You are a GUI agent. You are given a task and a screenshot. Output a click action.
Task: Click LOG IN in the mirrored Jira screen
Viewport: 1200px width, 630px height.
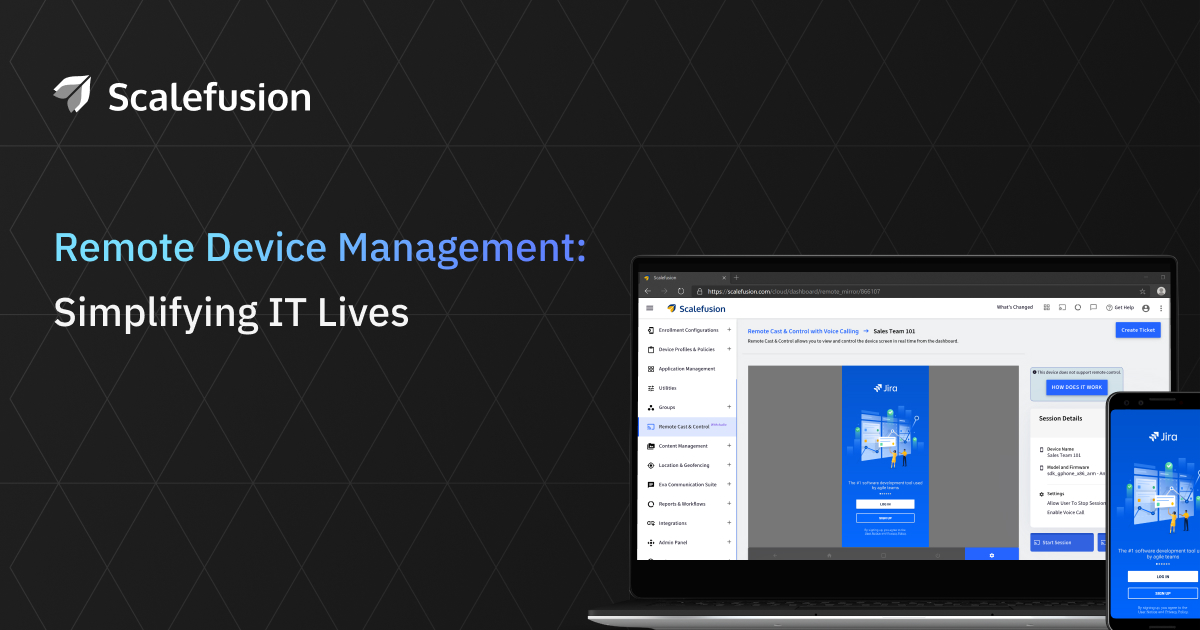tap(885, 504)
